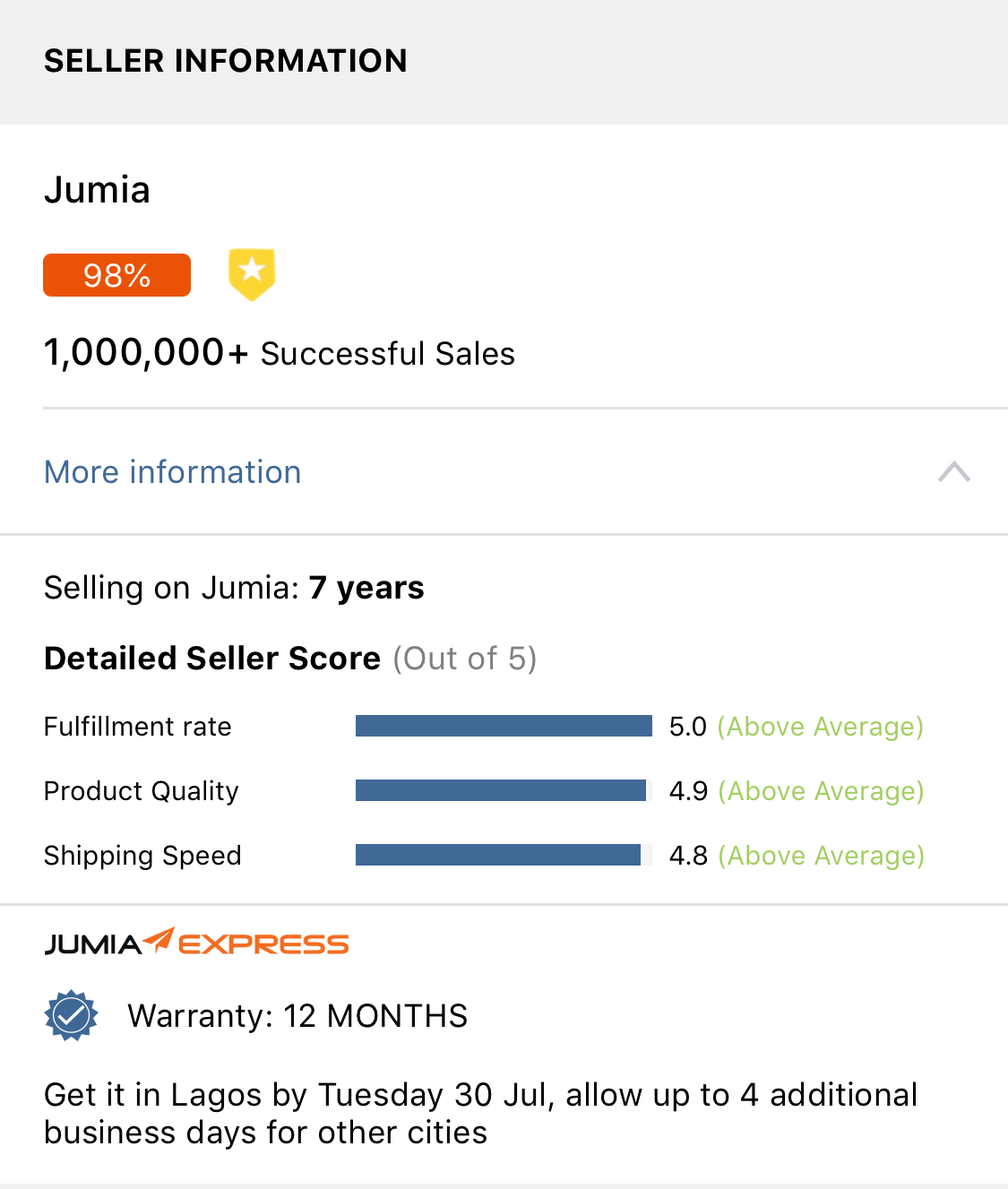1008x1189 pixels.
Task: Tap the Jumia Express logo
Action: (x=196, y=943)
